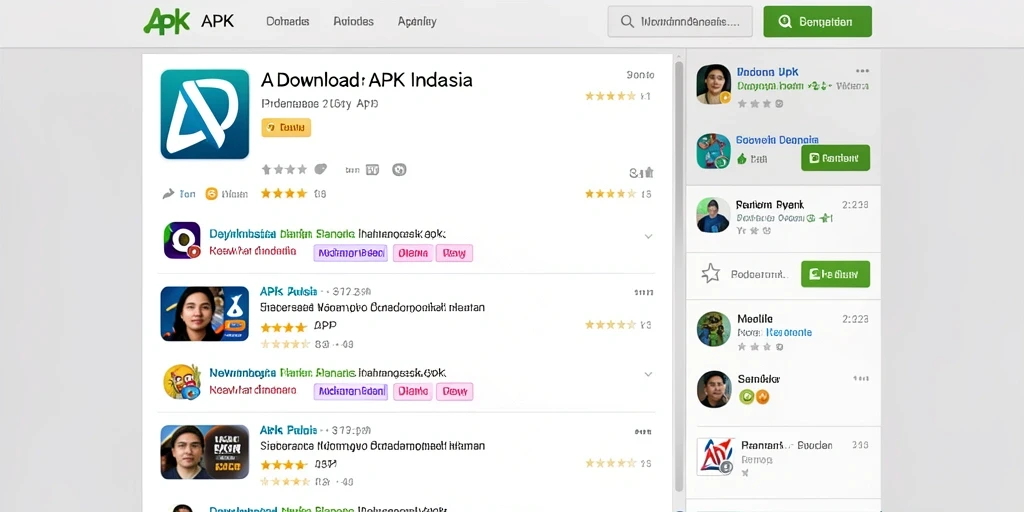Click the green button in header
This screenshot has height=512, width=1024.
coord(817,22)
